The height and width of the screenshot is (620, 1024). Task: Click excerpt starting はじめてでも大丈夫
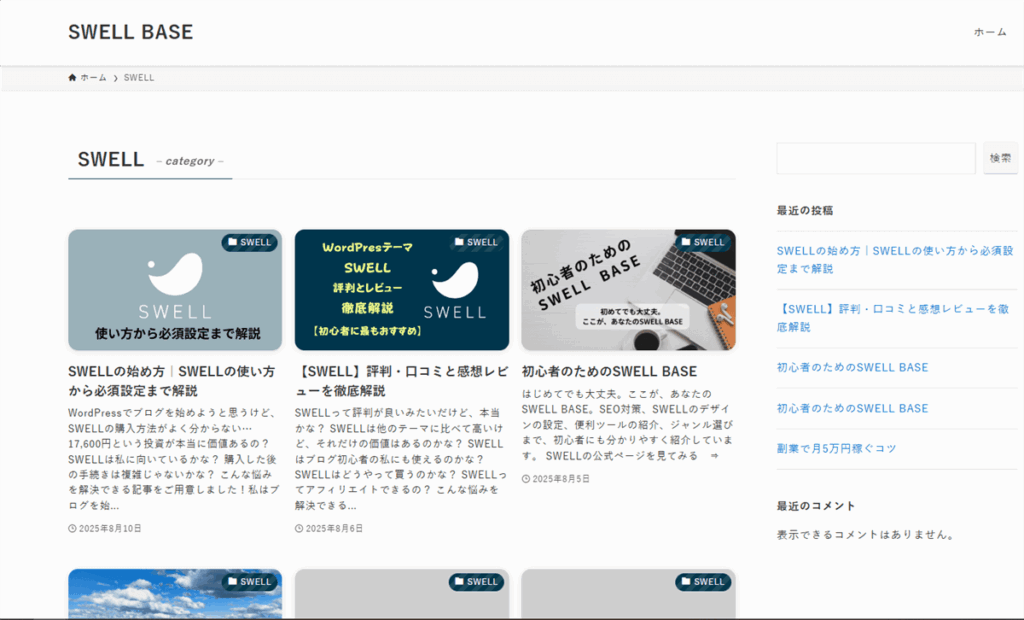(627, 425)
